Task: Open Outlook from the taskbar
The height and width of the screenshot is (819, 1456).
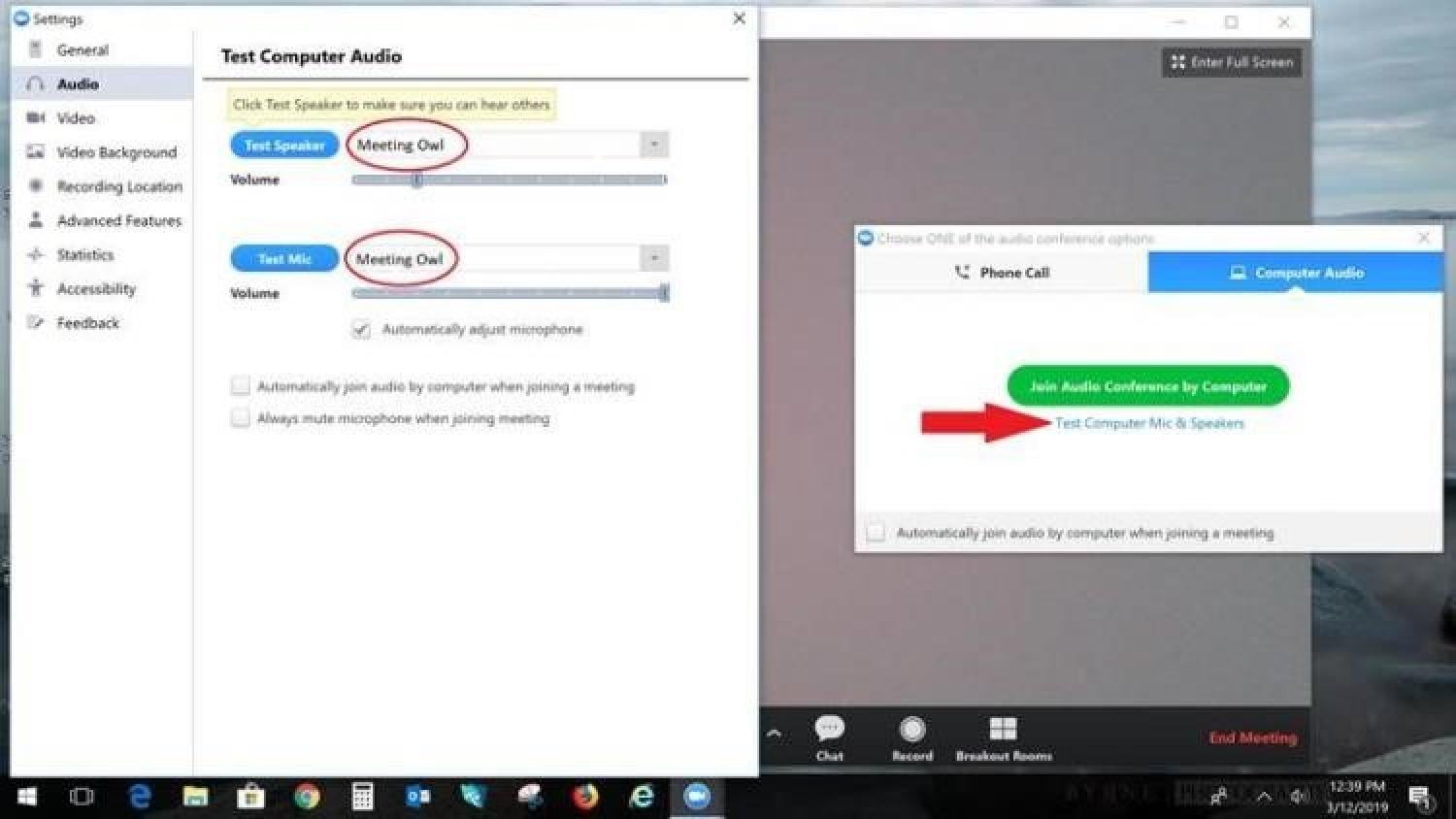Action: click(x=418, y=797)
